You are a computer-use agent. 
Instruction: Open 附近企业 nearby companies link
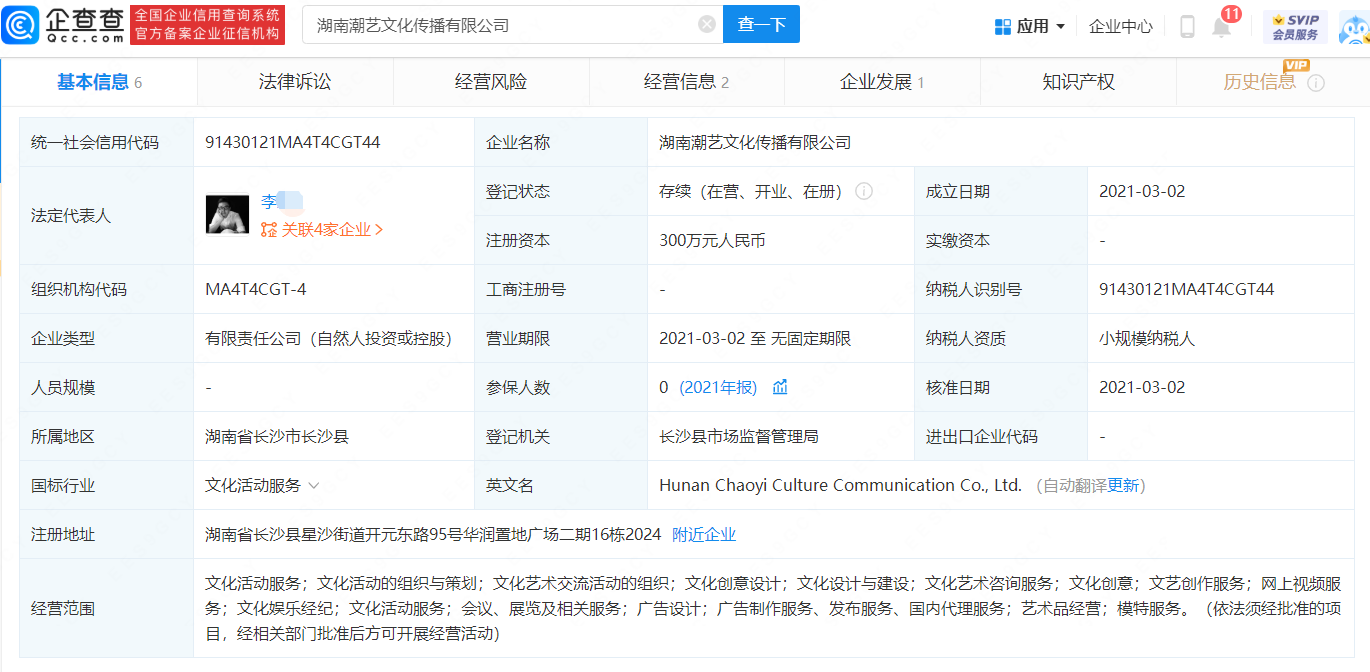point(704,535)
